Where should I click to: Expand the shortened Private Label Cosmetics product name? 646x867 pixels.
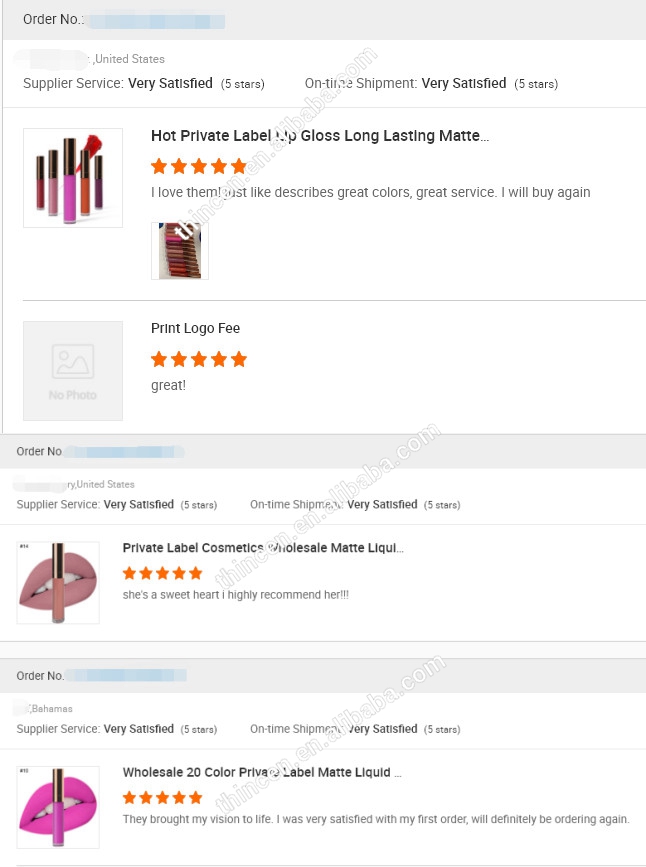(263, 548)
